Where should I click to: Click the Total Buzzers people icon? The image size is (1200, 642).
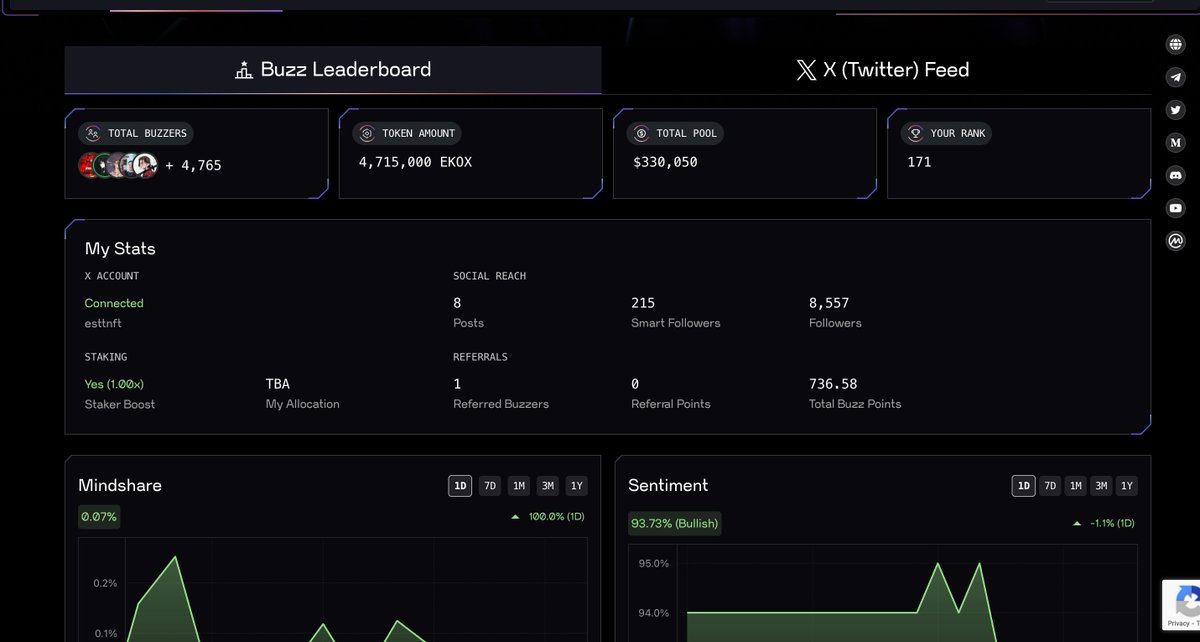click(x=93, y=133)
